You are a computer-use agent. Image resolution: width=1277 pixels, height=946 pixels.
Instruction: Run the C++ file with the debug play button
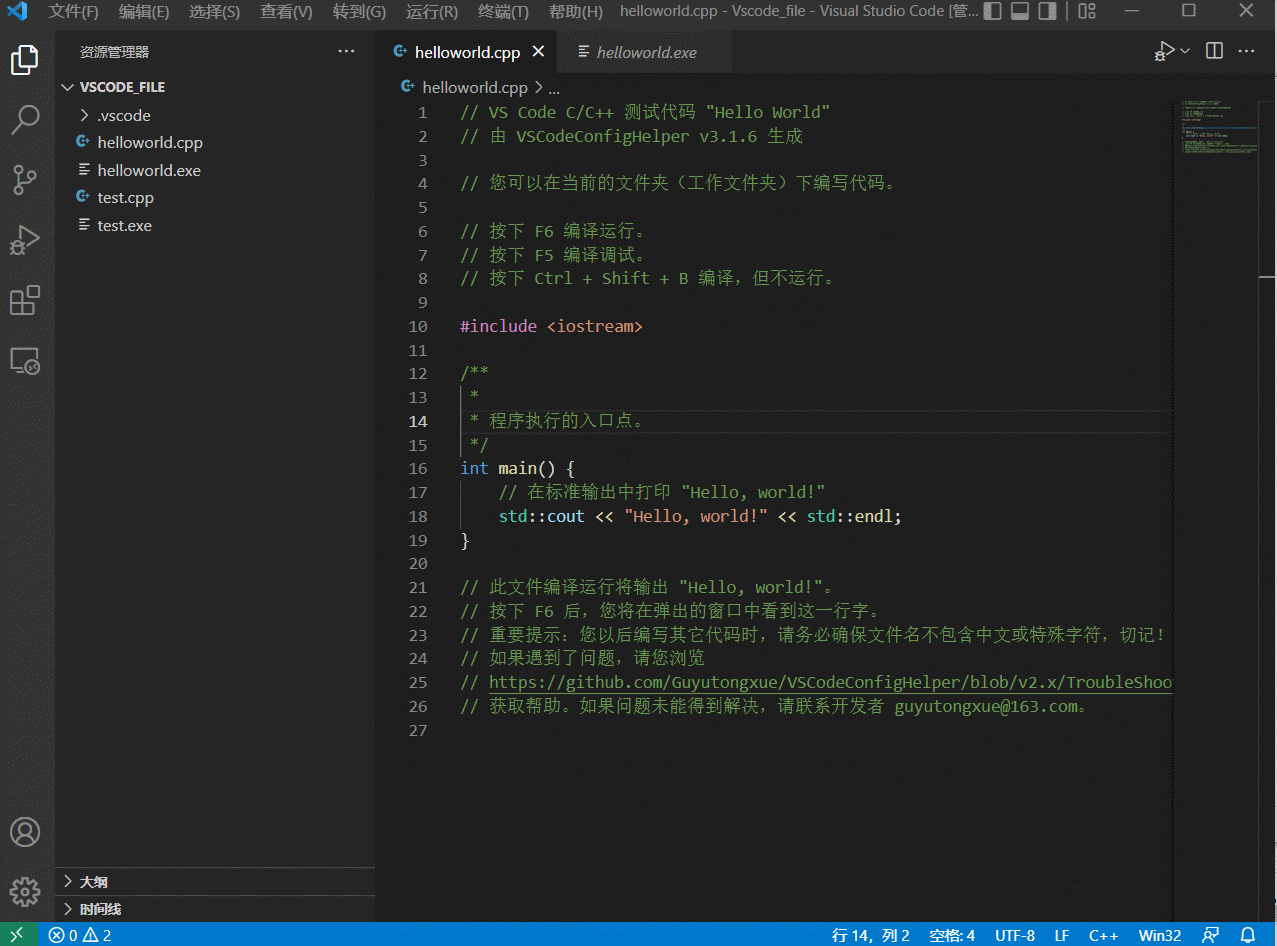click(x=1164, y=50)
